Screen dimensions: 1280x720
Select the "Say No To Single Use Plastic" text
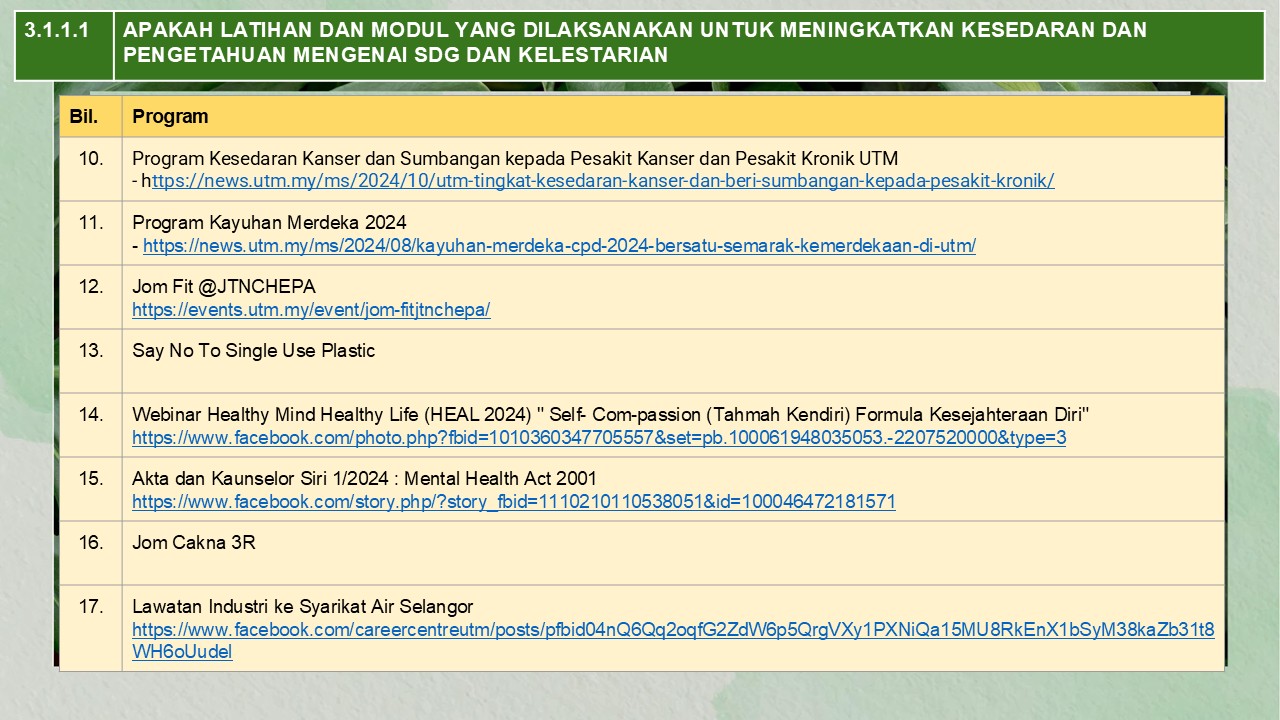[x=254, y=351]
